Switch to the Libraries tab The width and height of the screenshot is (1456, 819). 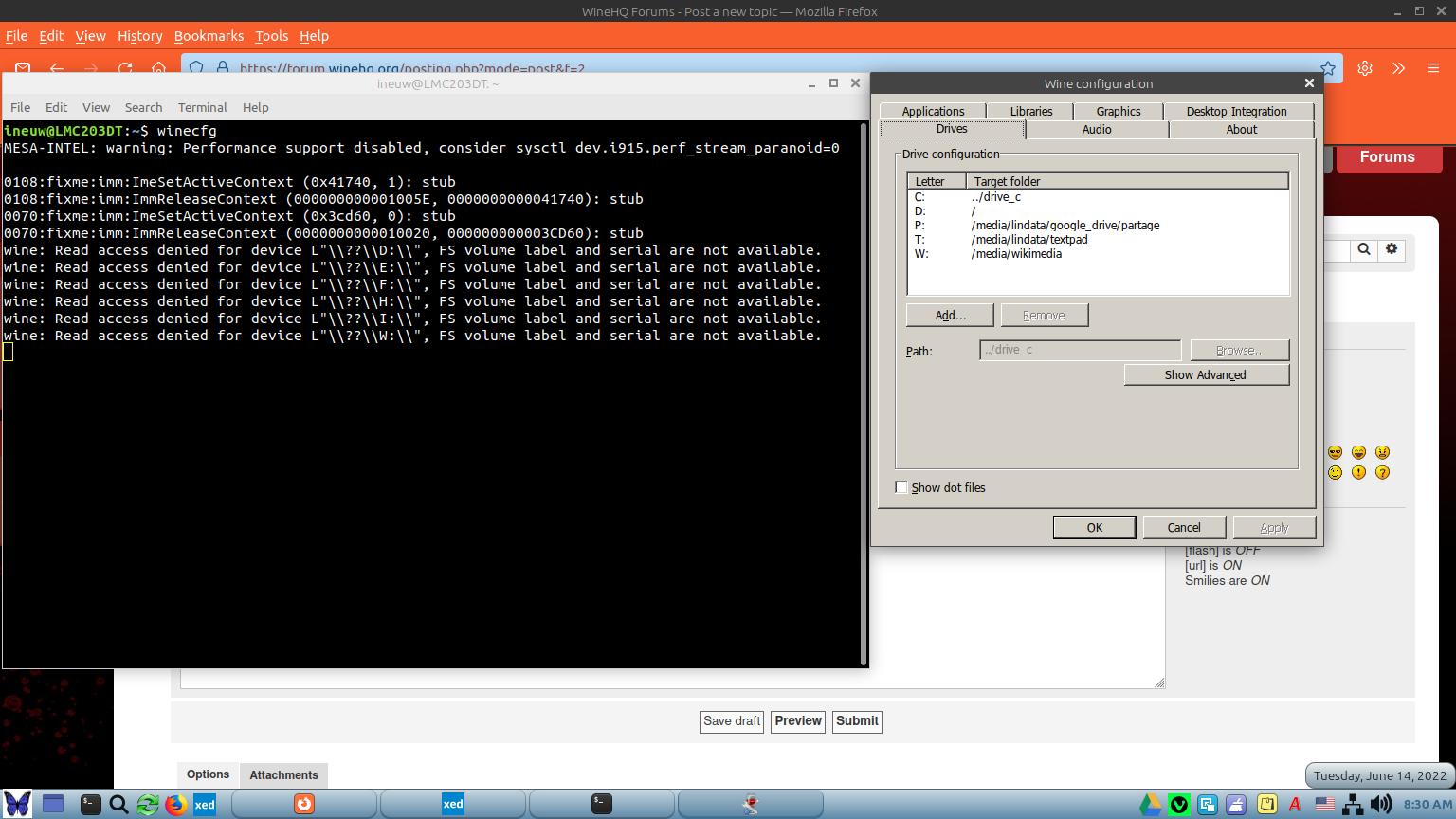click(x=1031, y=111)
